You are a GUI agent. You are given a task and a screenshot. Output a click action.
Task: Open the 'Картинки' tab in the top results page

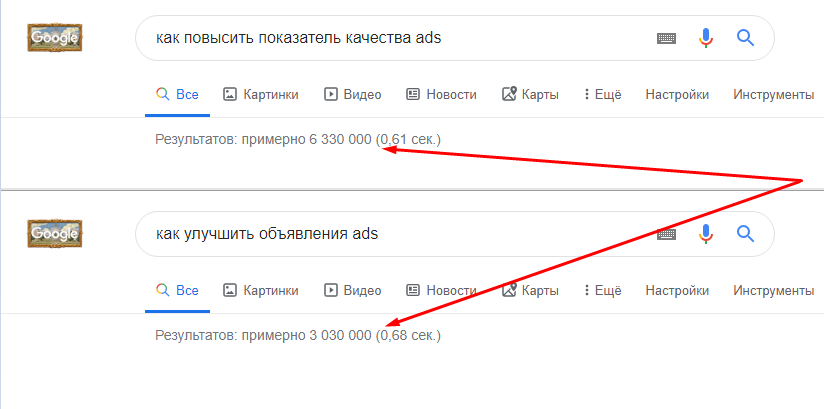click(x=261, y=95)
